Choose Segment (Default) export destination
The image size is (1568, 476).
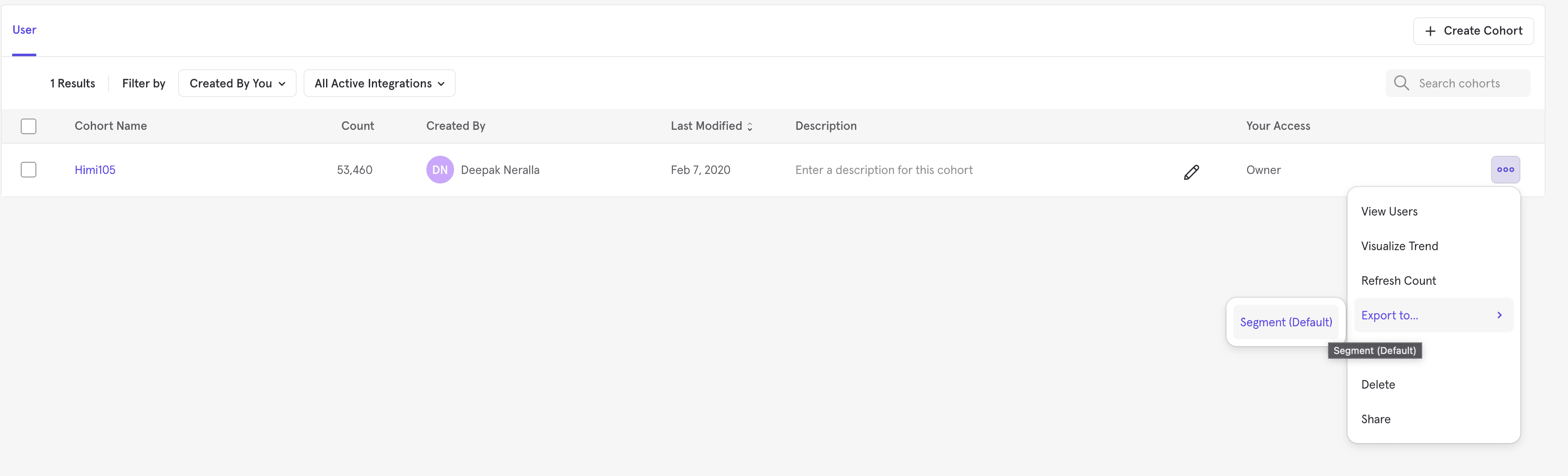(1286, 322)
